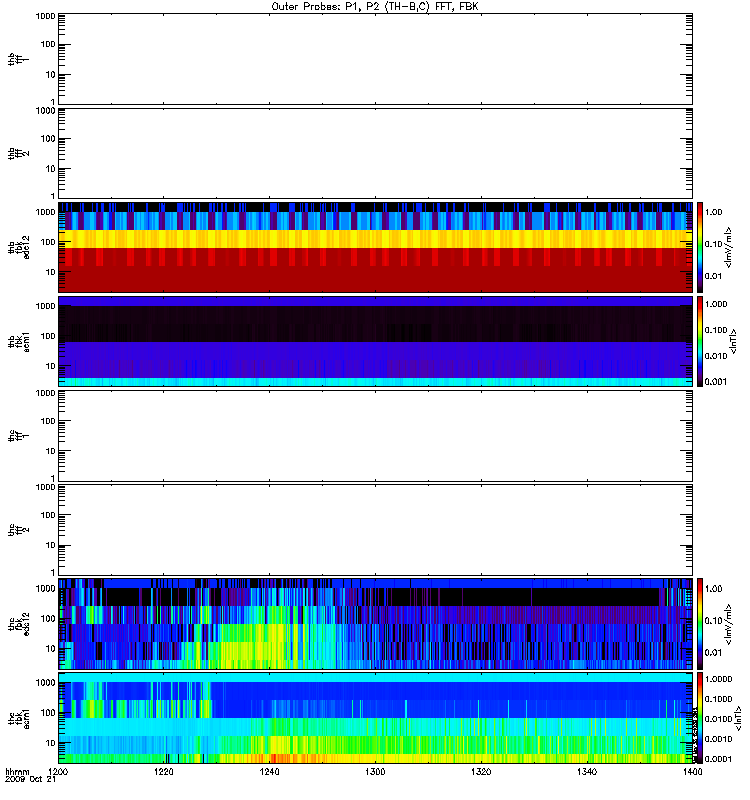Click the plot title 'Outer Probes: P1, P2 (TH-B,C) FFT, FBK'

point(375,7)
